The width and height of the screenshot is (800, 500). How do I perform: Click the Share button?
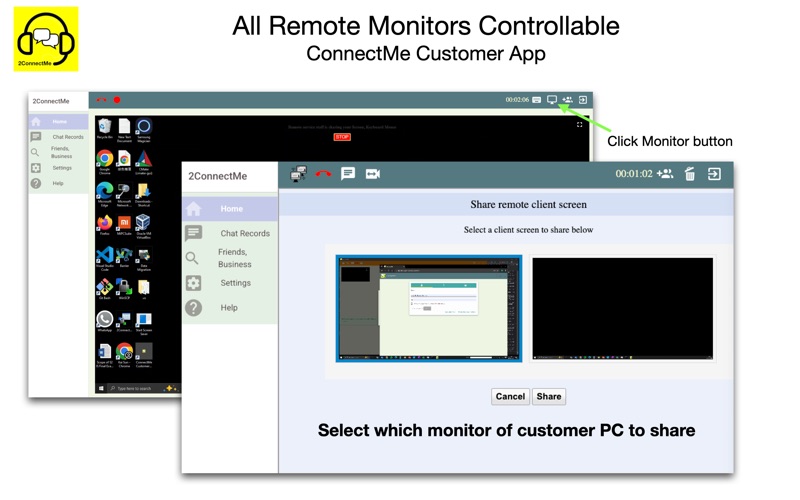549,396
